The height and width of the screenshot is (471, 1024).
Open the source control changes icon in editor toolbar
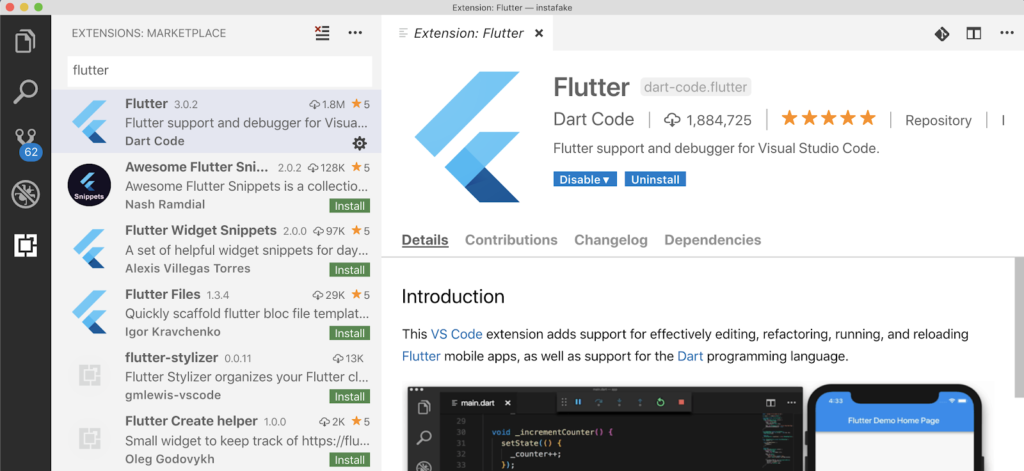point(941,33)
